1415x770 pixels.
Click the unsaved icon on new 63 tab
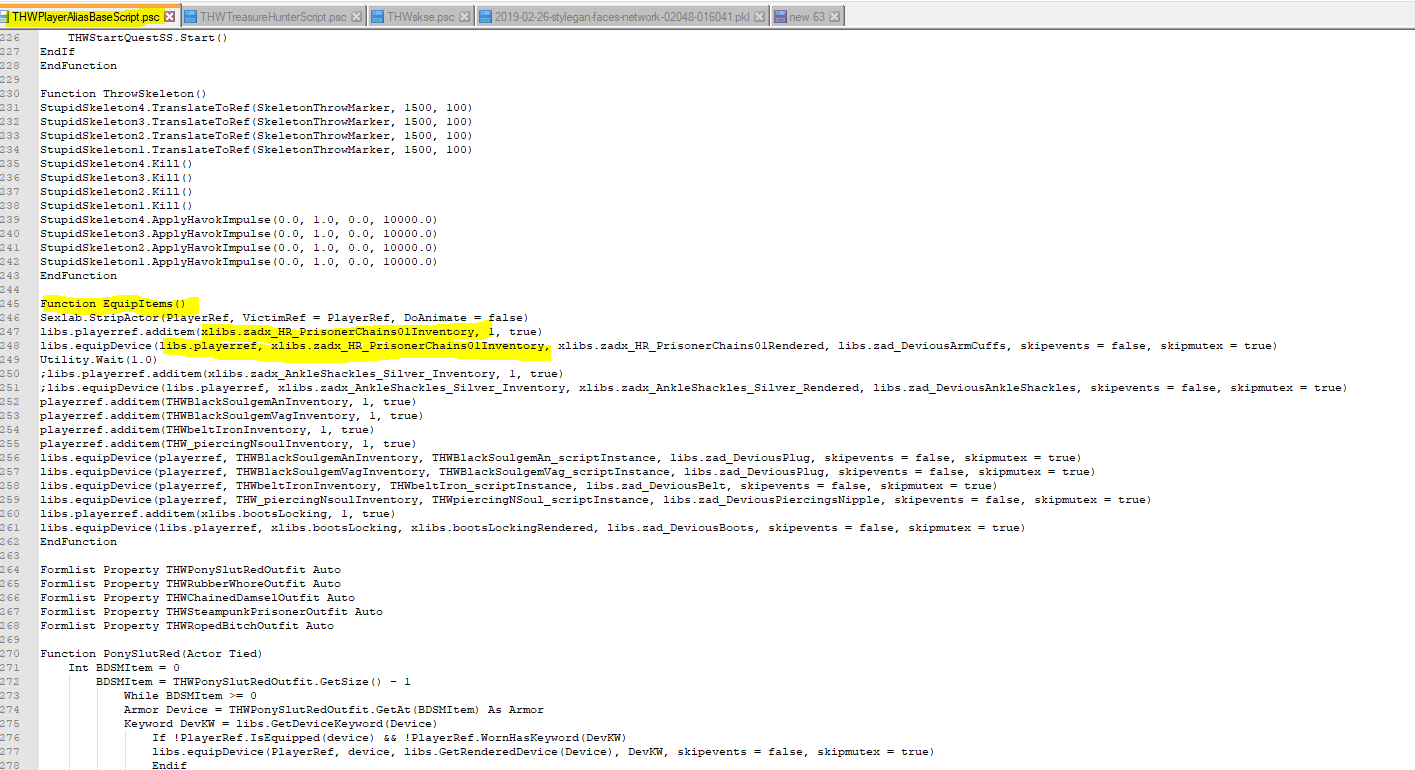tap(780, 17)
